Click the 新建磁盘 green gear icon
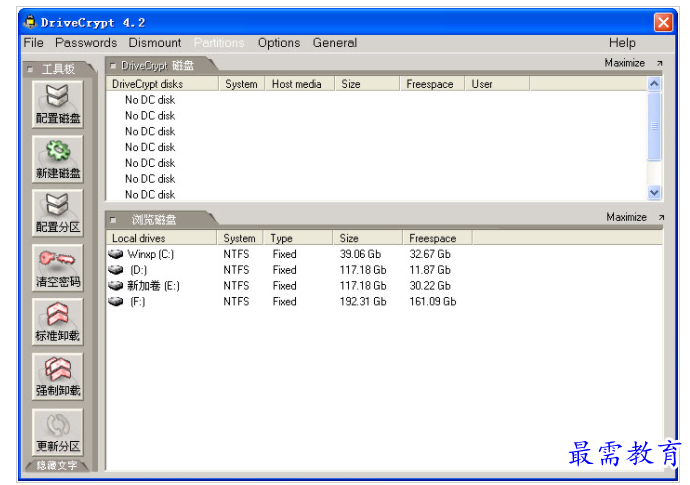This screenshot has height=485, width=690. [x=58, y=159]
